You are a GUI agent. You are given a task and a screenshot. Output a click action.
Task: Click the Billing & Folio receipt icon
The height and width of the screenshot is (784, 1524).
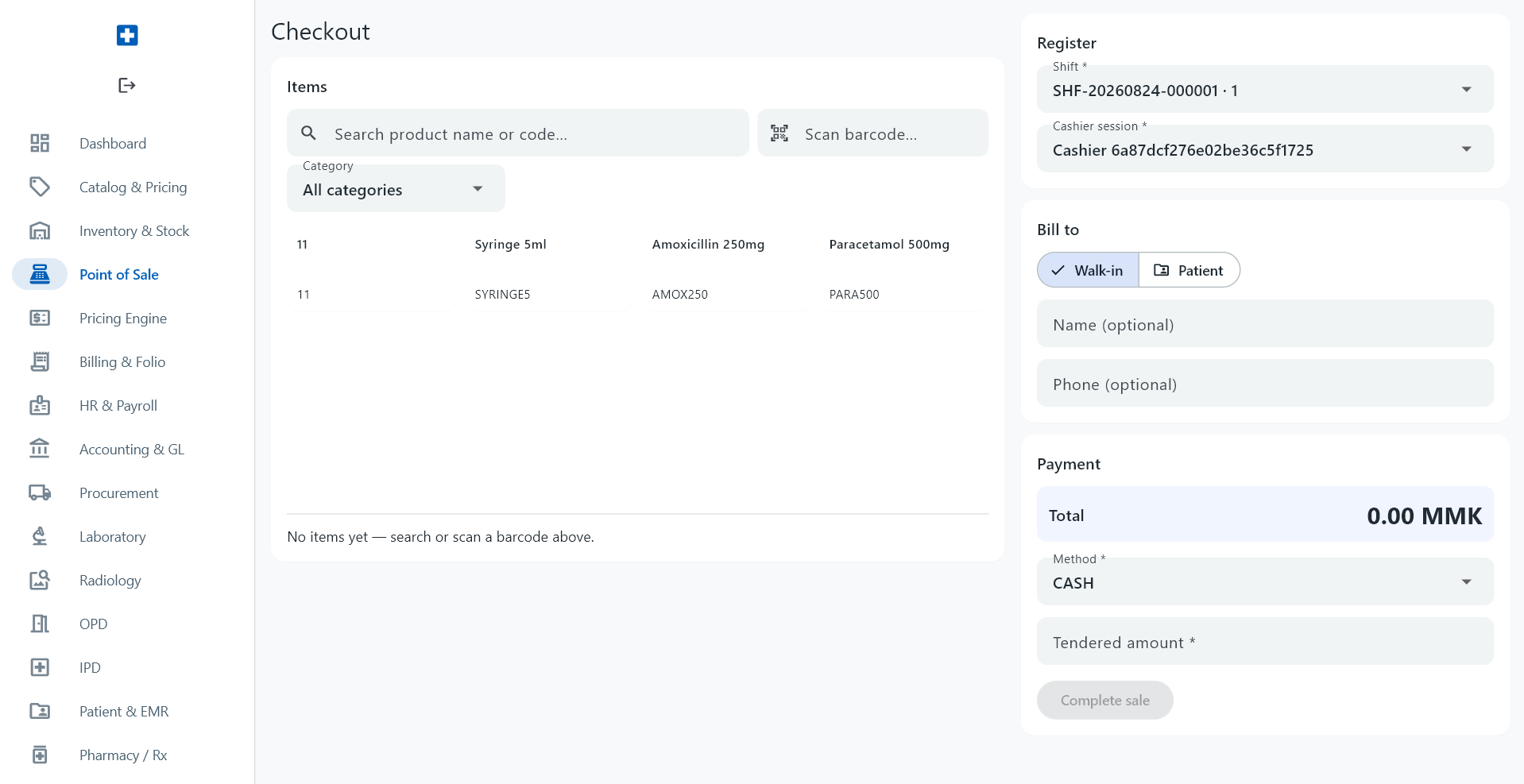tap(40, 361)
